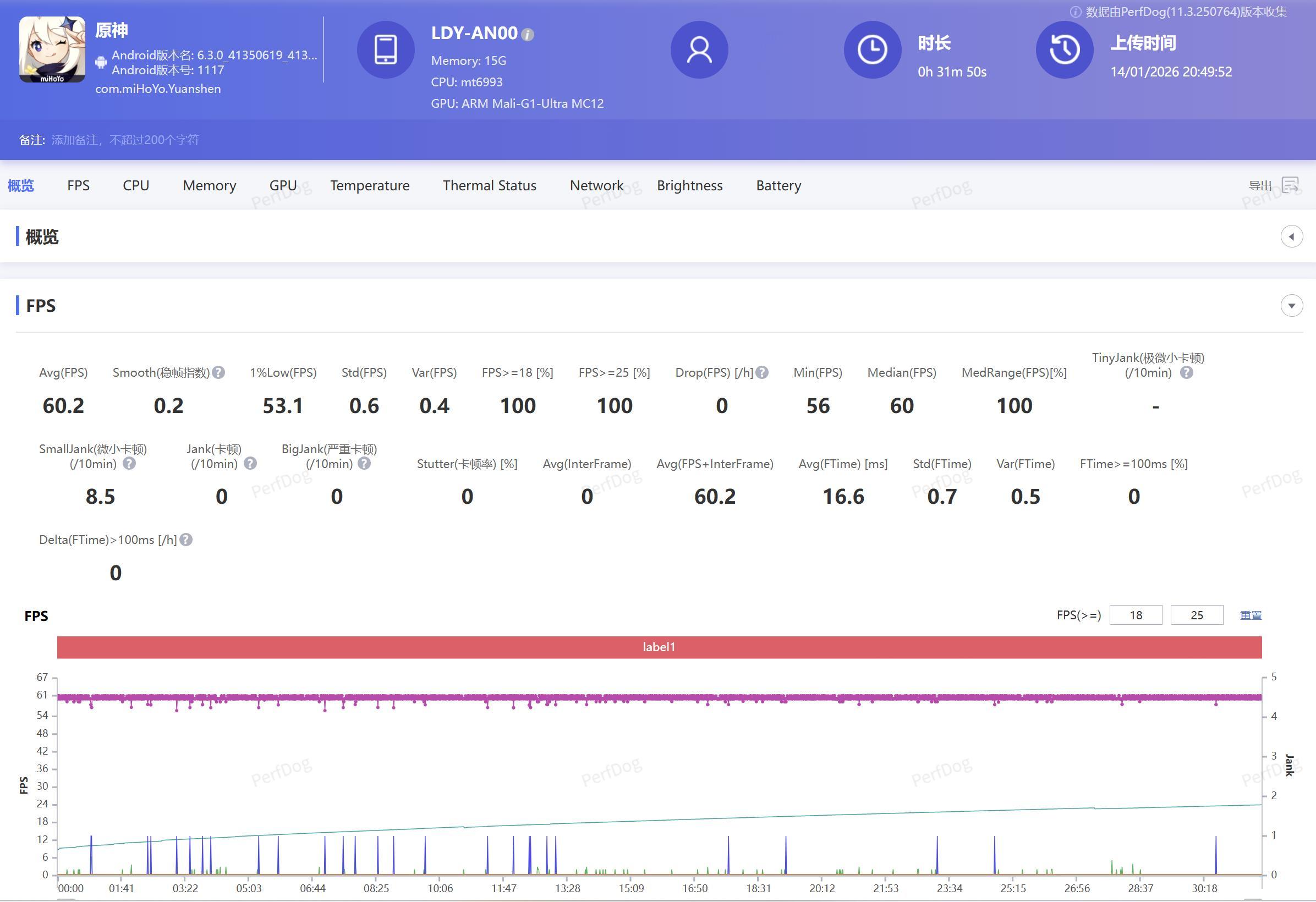Click the 重置 reset link

1251,615
